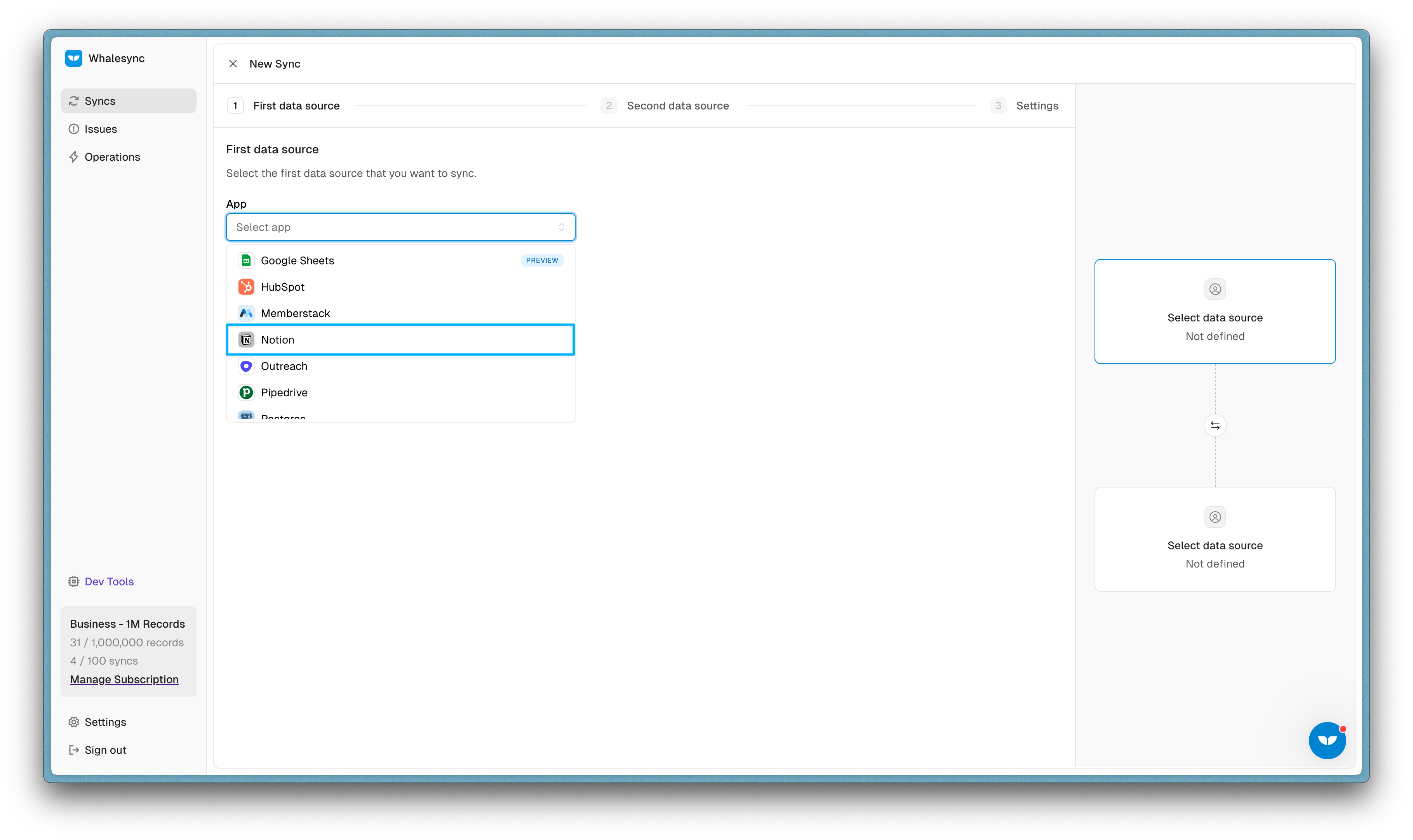1413x840 pixels.
Task: Open the sidebar Settings page
Action: tap(105, 722)
